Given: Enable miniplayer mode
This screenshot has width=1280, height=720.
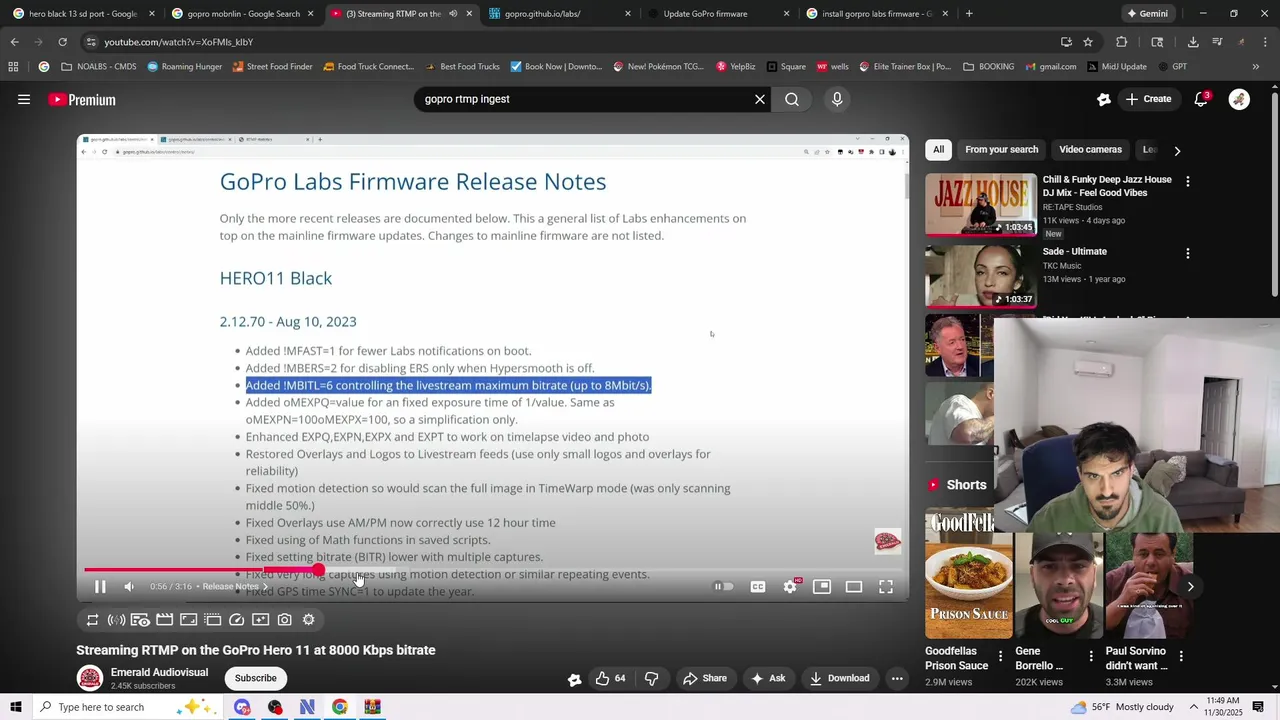Looking at the screenshot, I should click(822, 587).
